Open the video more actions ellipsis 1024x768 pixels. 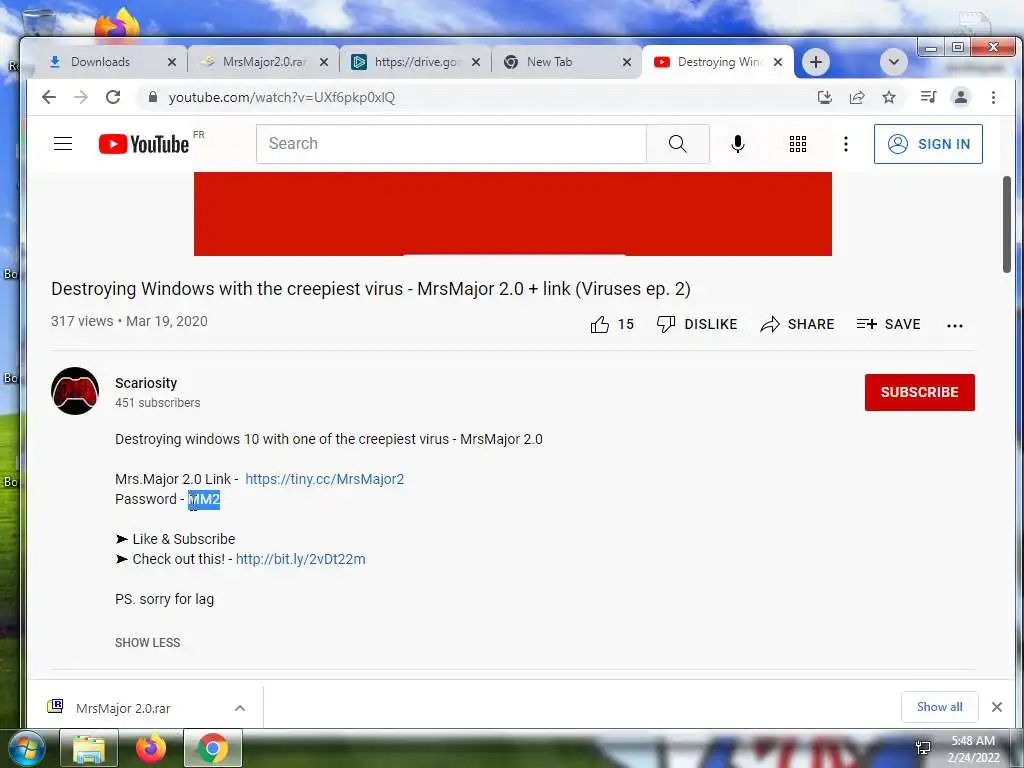click(x=955, y=325)
